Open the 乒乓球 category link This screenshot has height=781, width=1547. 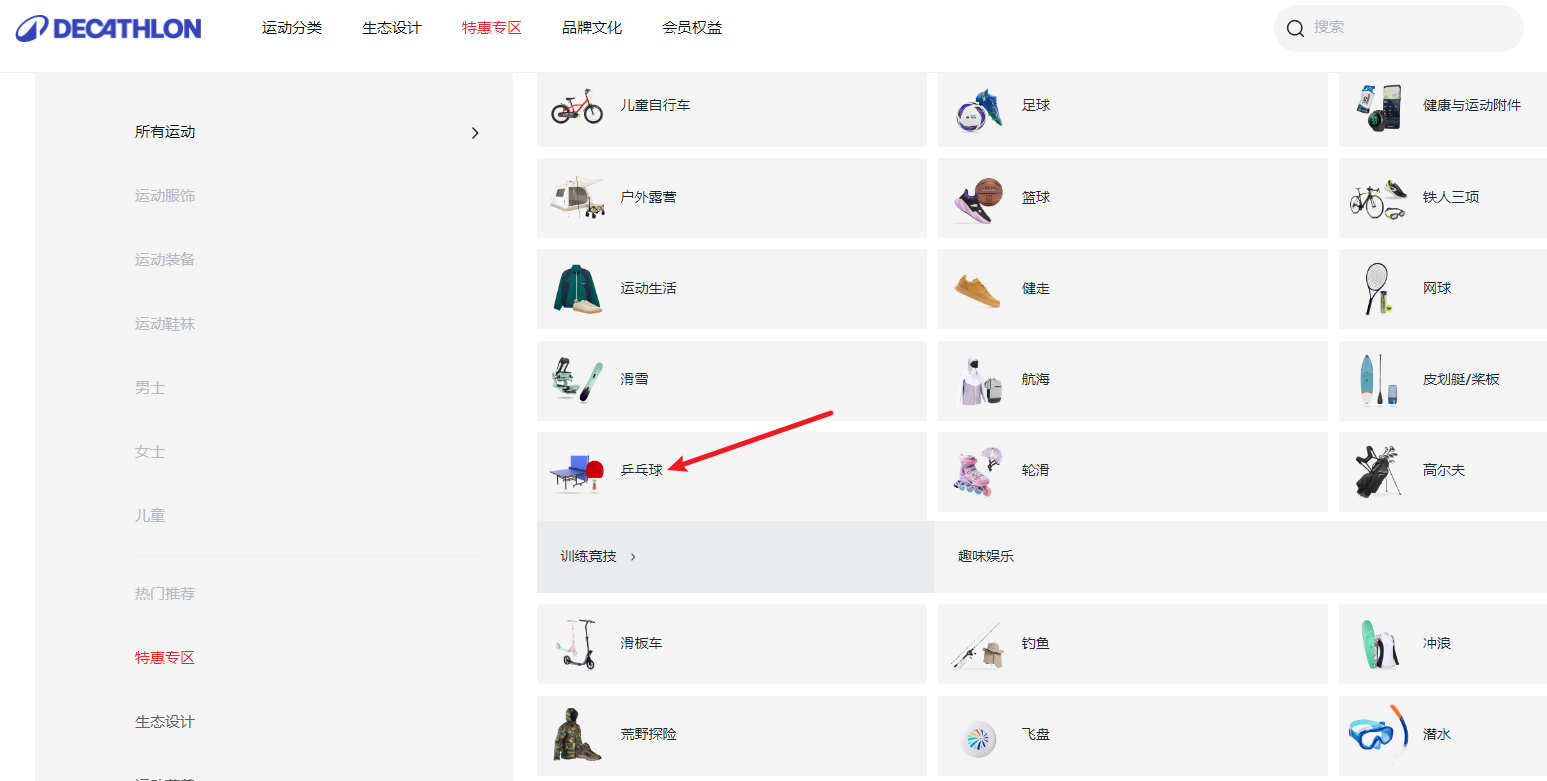(x=642, y=470)
